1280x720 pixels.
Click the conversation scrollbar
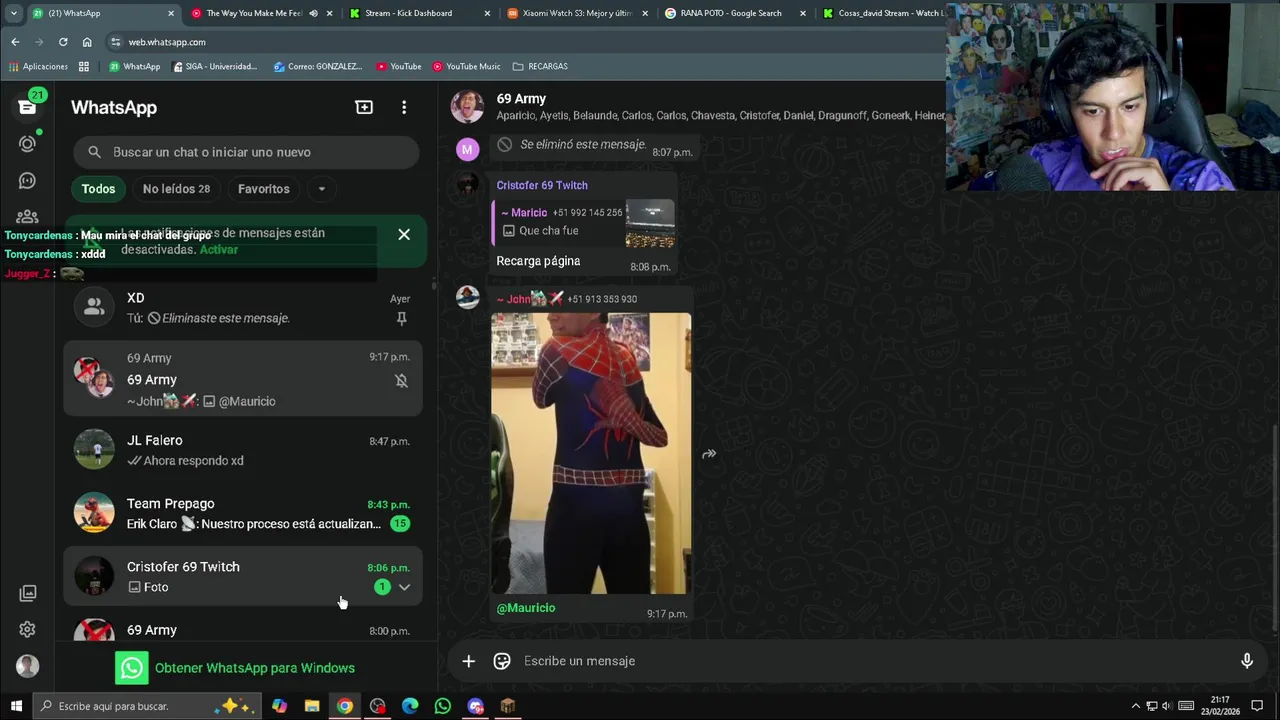click(x=1274, y=527)
